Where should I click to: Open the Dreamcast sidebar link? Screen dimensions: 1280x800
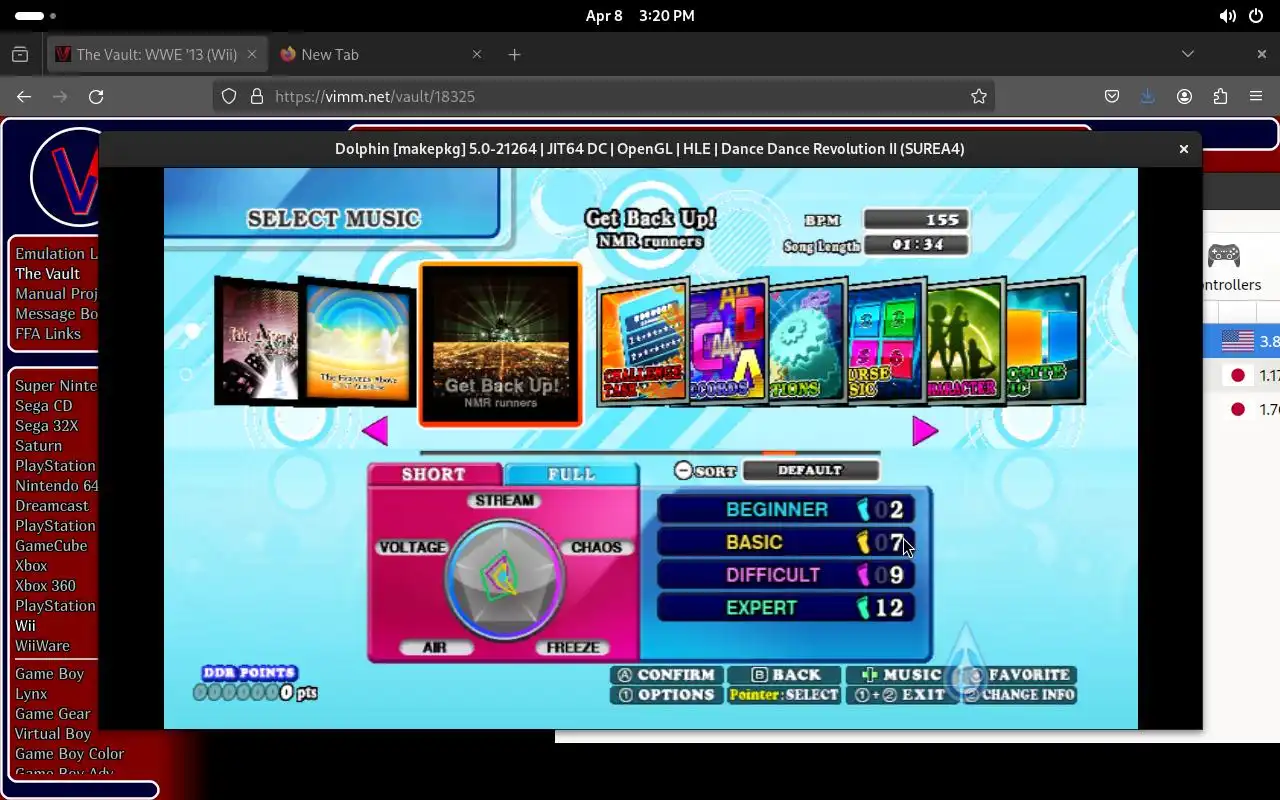tap(52, 505)
